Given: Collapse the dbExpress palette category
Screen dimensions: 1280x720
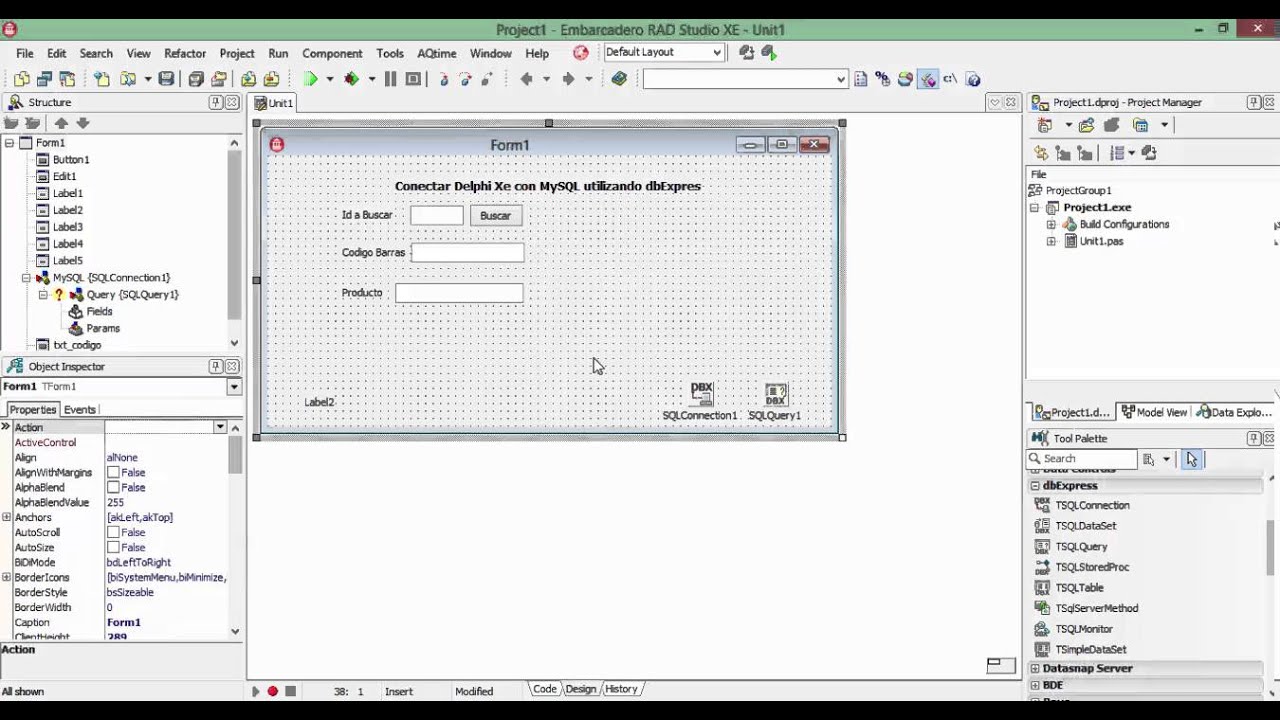Looking at the screenshot, I should [1035, 486].
